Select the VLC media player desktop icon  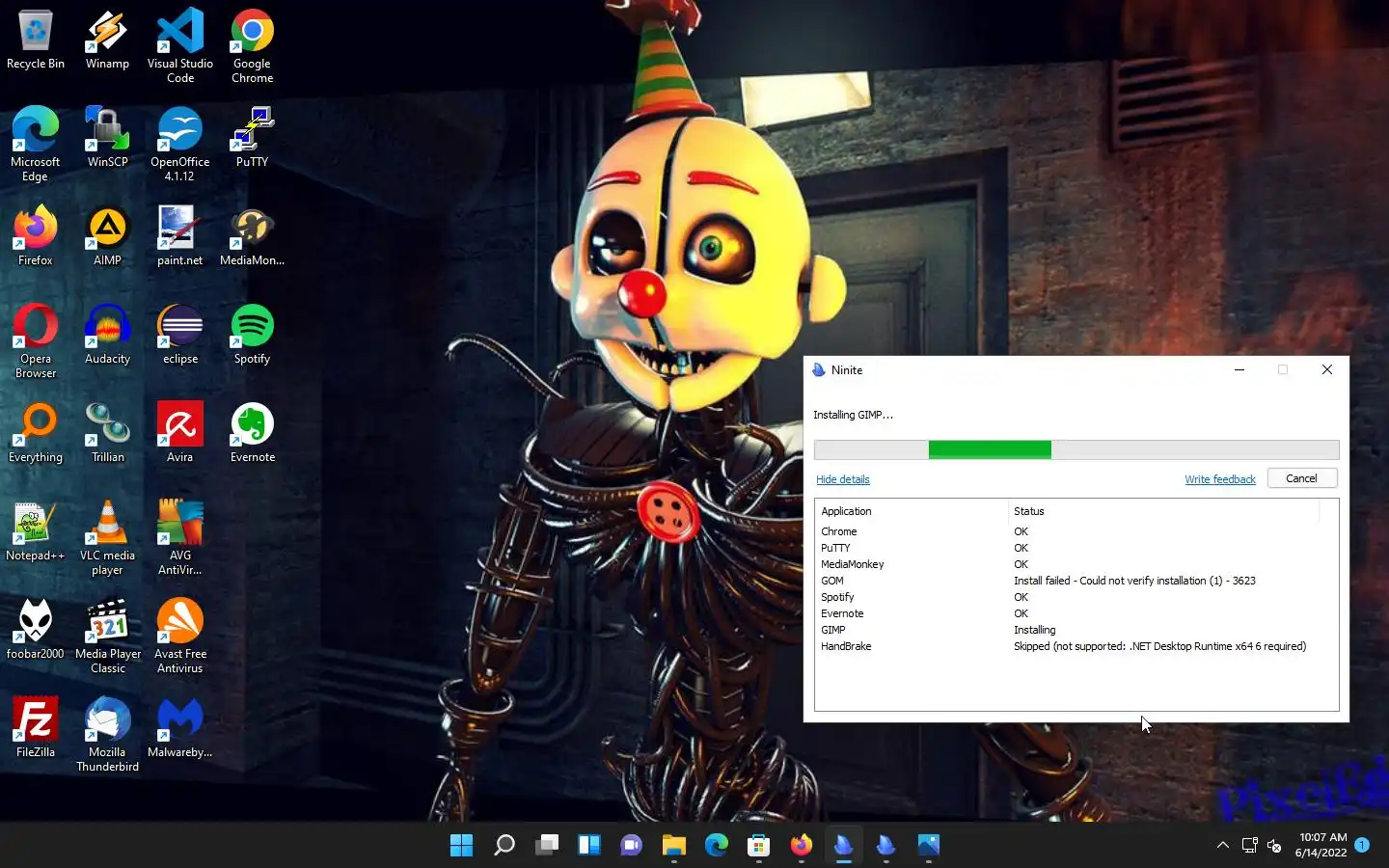pos(107,538)
